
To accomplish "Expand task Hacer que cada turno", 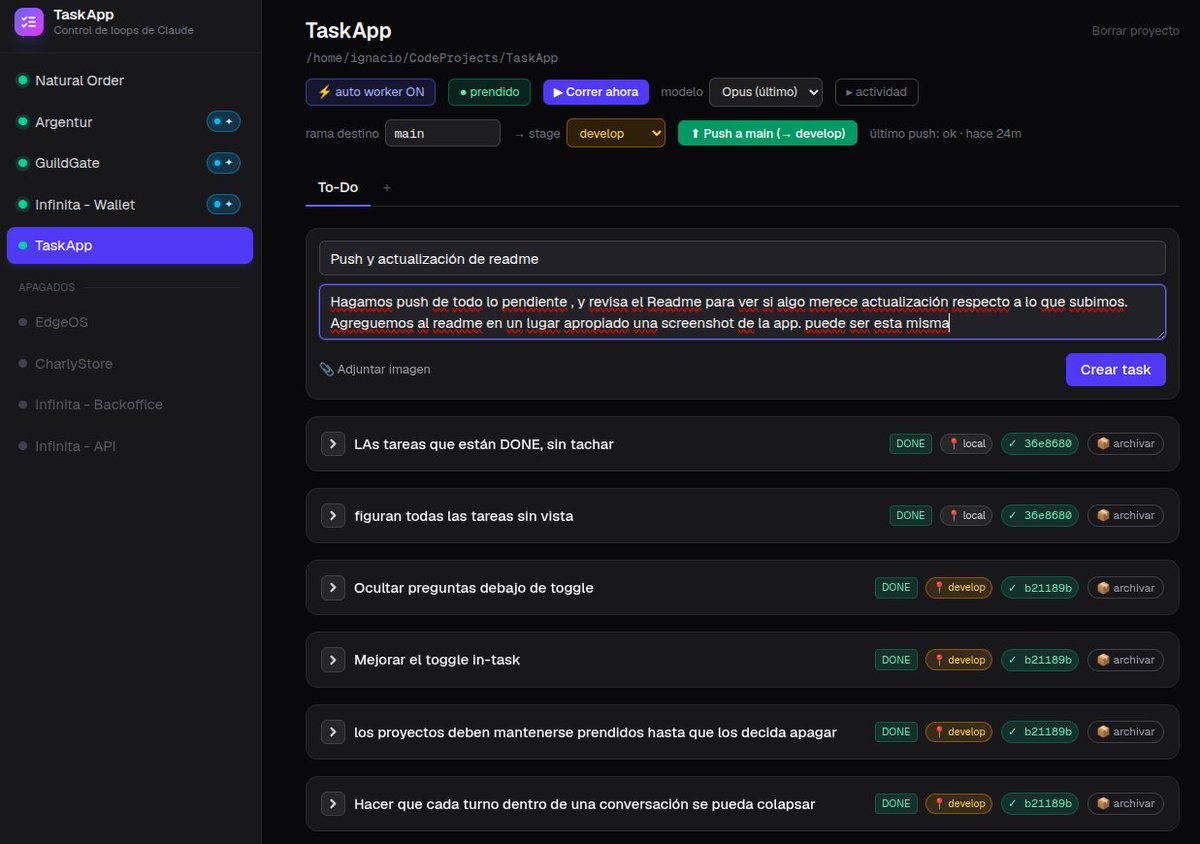I will pos(333,804).
